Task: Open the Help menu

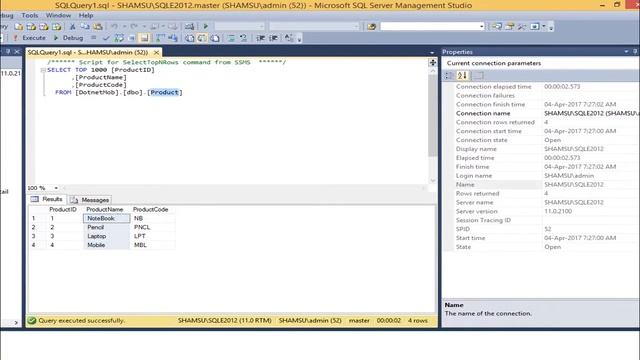Action: 86,15
